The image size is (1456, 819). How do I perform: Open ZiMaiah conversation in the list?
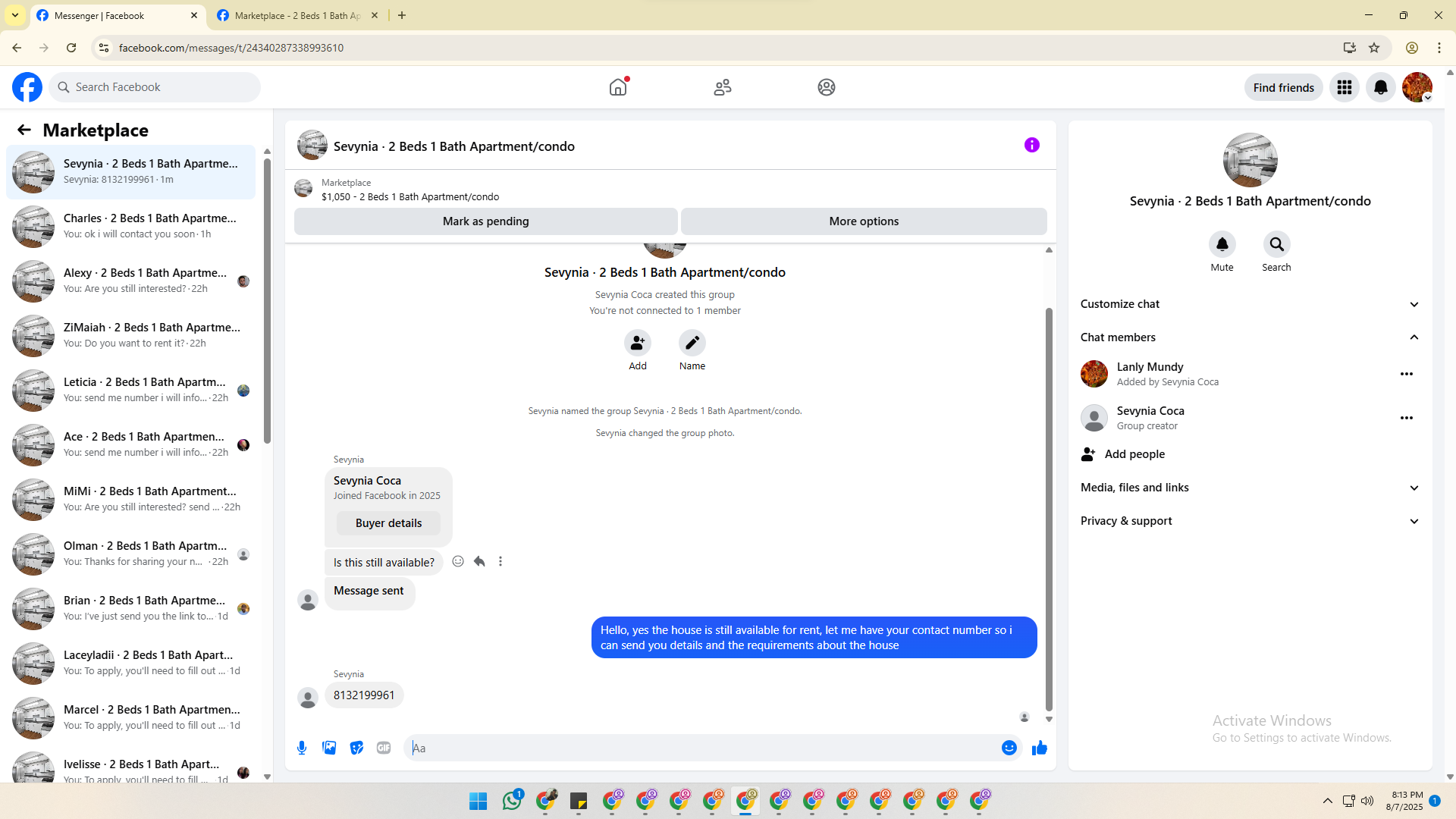[x=131, y=336]
